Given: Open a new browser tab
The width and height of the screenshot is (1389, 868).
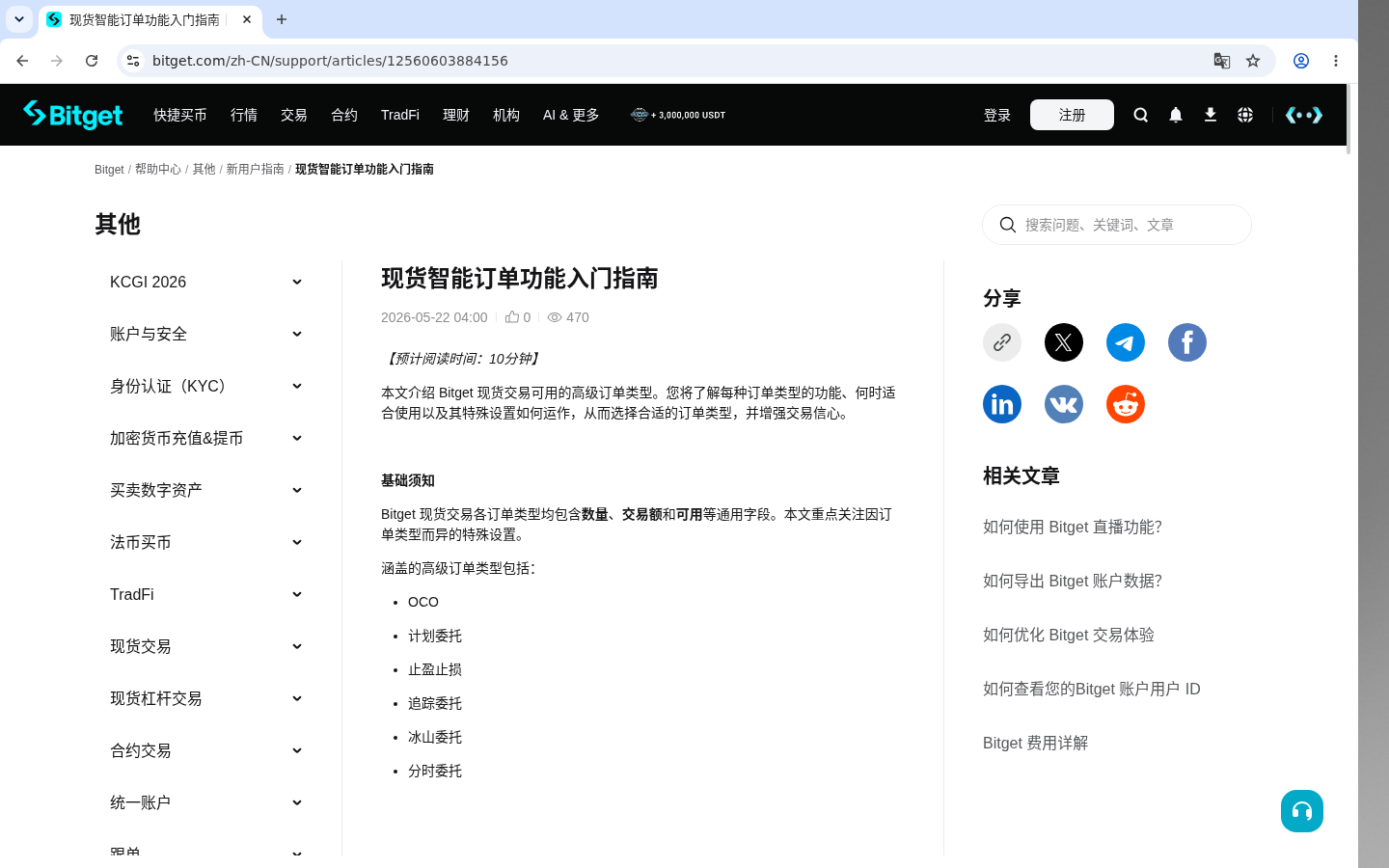Looking at the screenshot, I should 282,19.
